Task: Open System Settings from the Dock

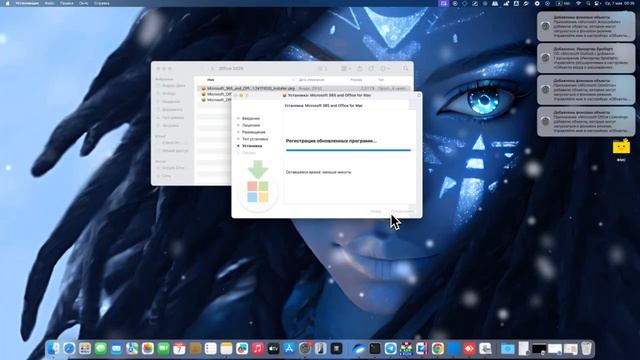Action: click(x=305, y=349)
